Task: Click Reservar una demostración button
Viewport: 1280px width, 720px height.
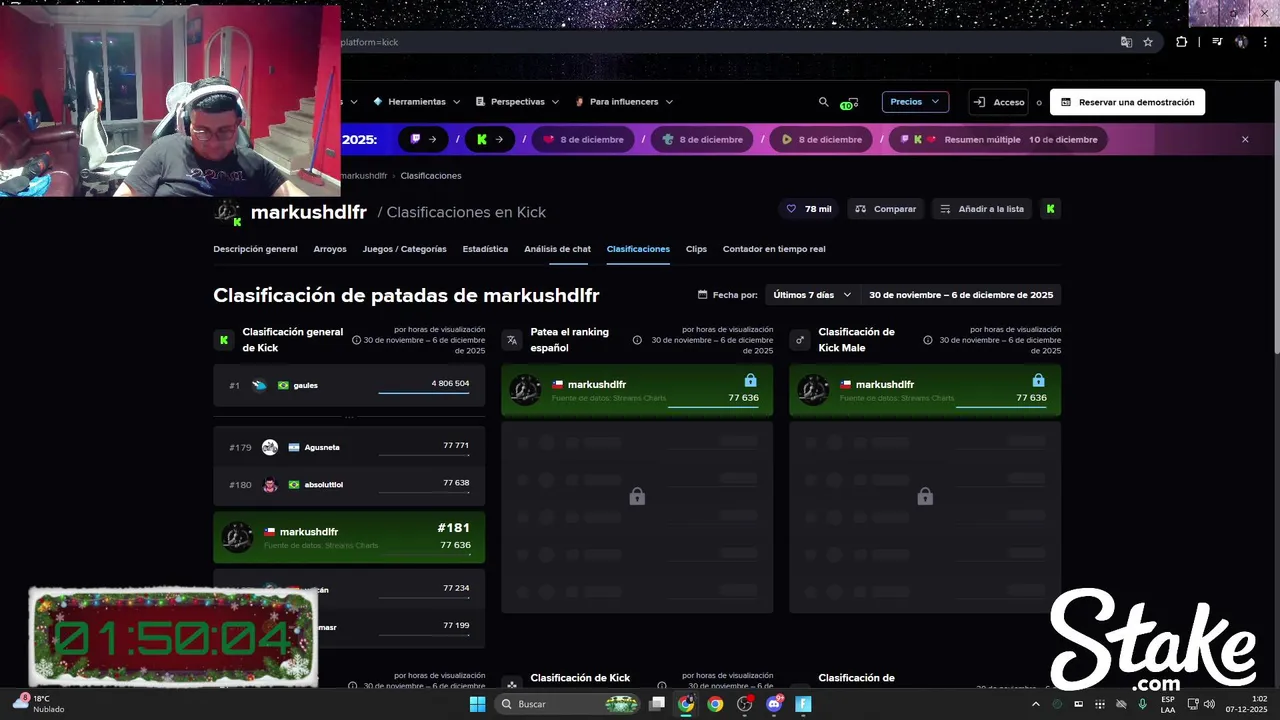Action: [1127, 102]
